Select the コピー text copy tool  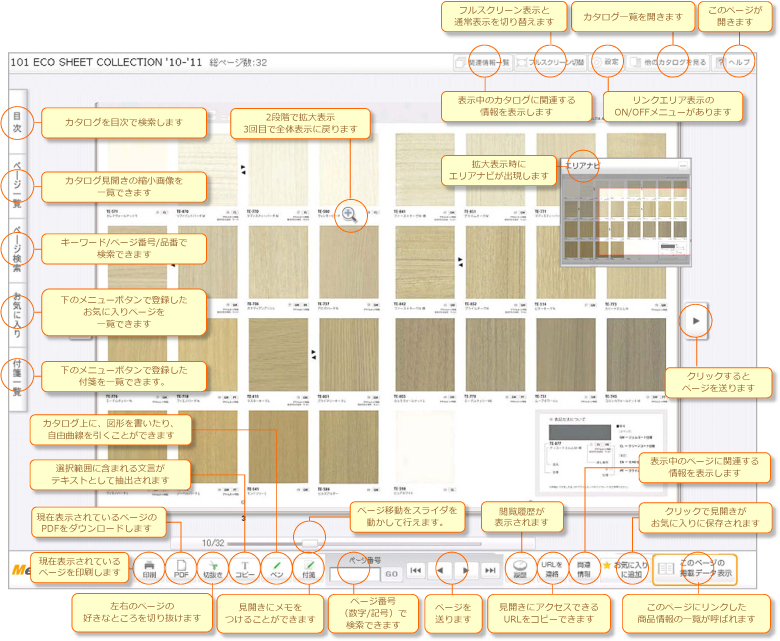245,569
